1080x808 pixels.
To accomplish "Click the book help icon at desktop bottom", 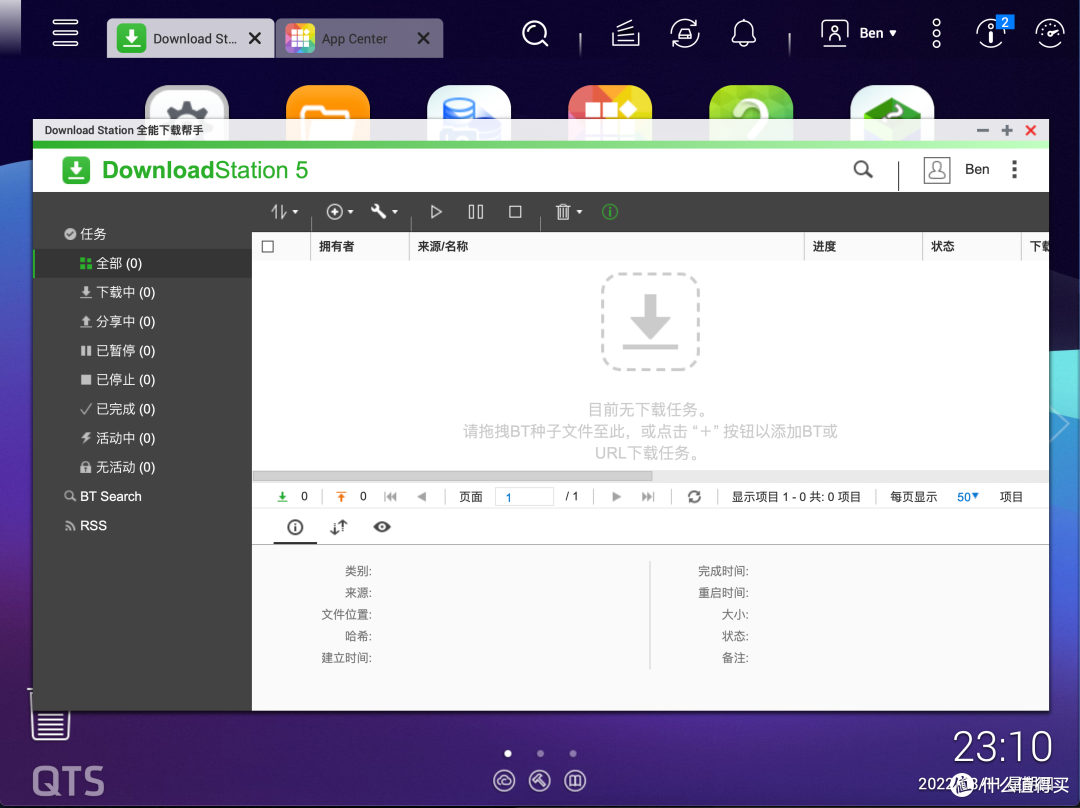I will 575,780.
